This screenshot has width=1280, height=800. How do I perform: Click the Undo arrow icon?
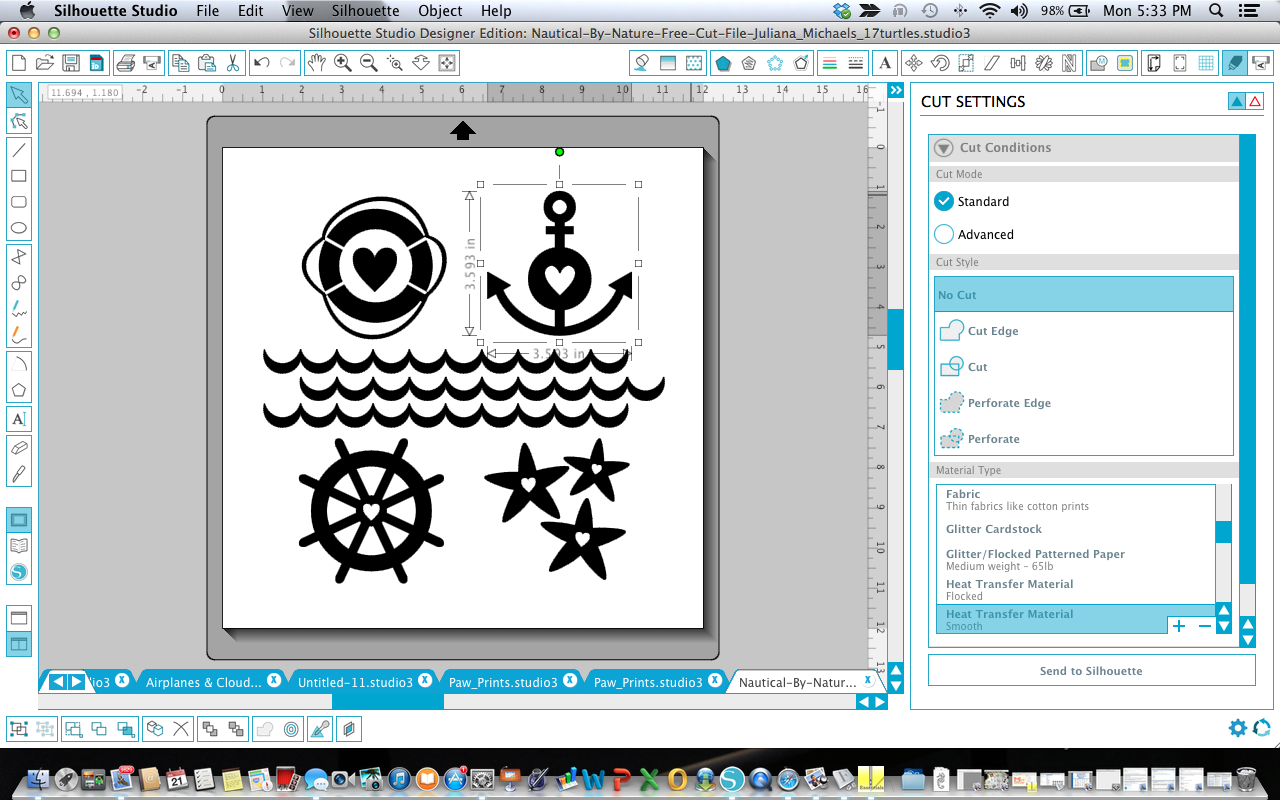point(262,63)
